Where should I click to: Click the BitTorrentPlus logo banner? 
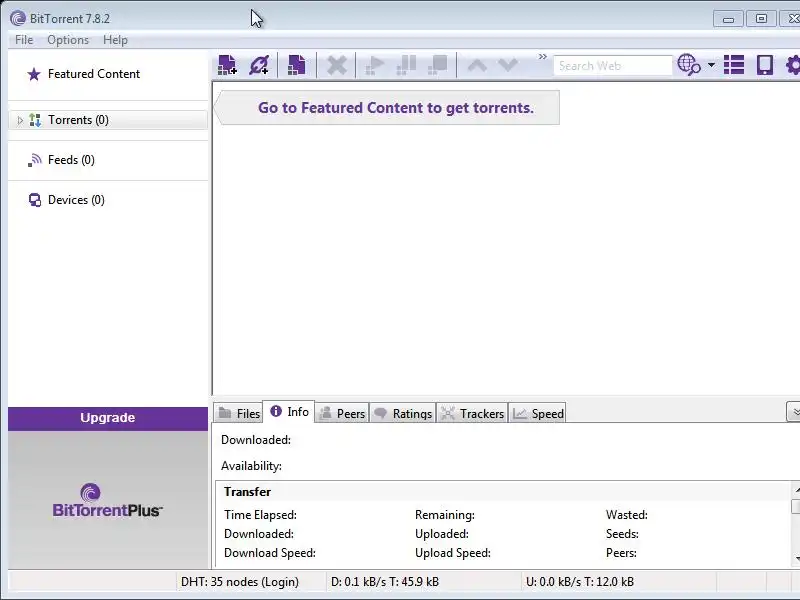coord(108,500)
